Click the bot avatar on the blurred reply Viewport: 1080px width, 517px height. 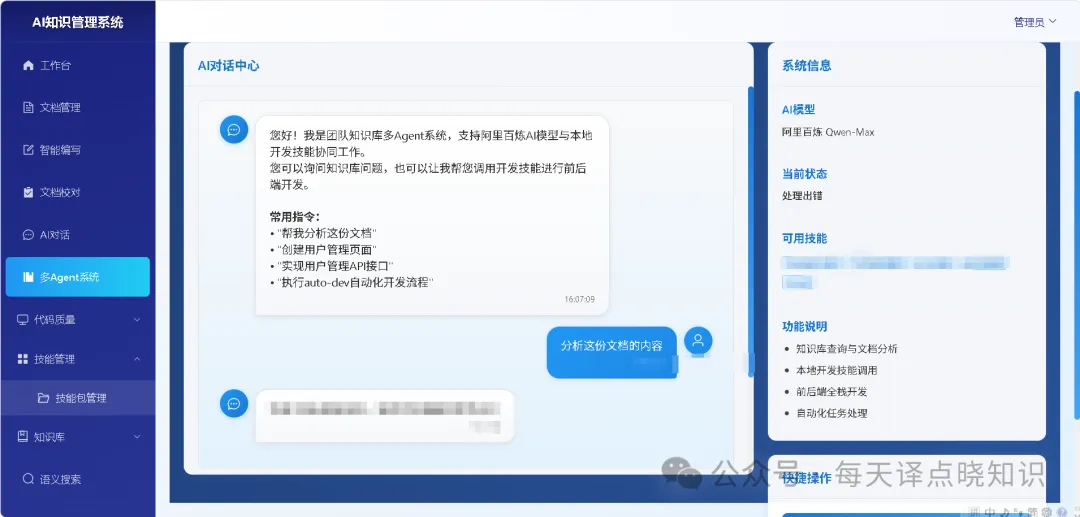tap(234, 403)
